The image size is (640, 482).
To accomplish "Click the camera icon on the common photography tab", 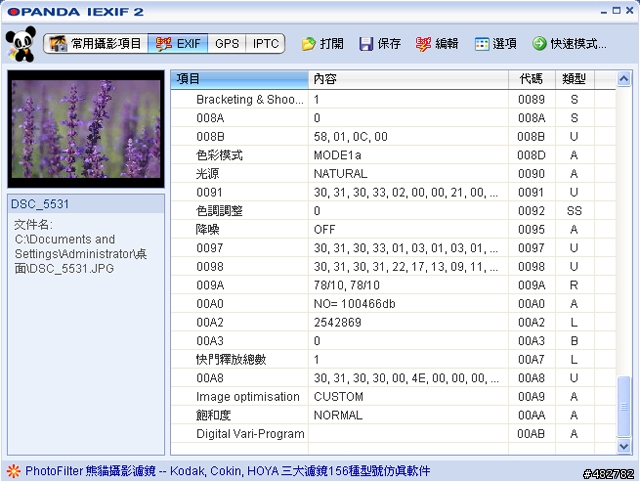I will click(58, 43).
